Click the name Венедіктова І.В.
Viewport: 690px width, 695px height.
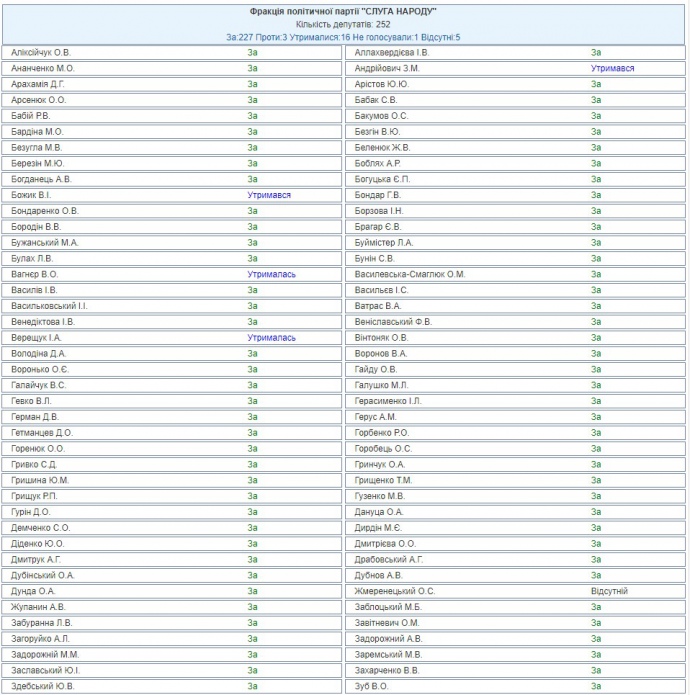tap(43, 322)
